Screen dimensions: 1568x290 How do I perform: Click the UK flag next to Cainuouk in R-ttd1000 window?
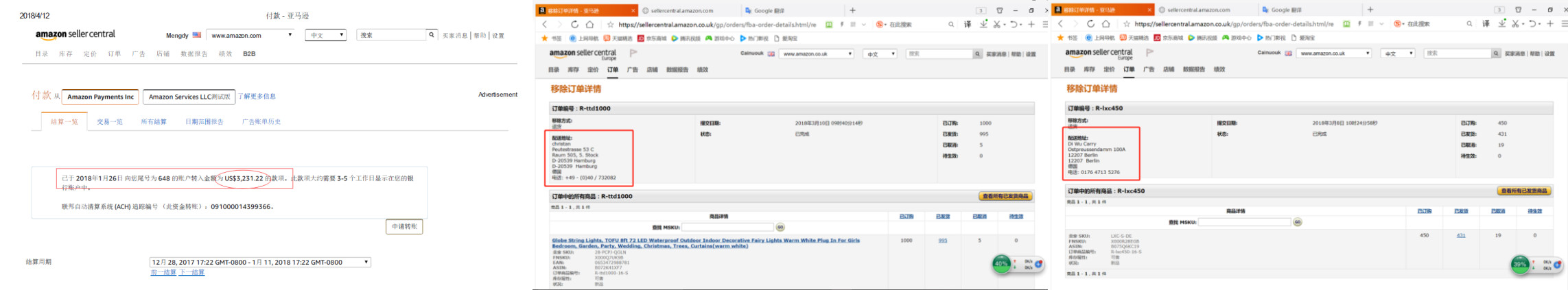(x=771, y=53)
